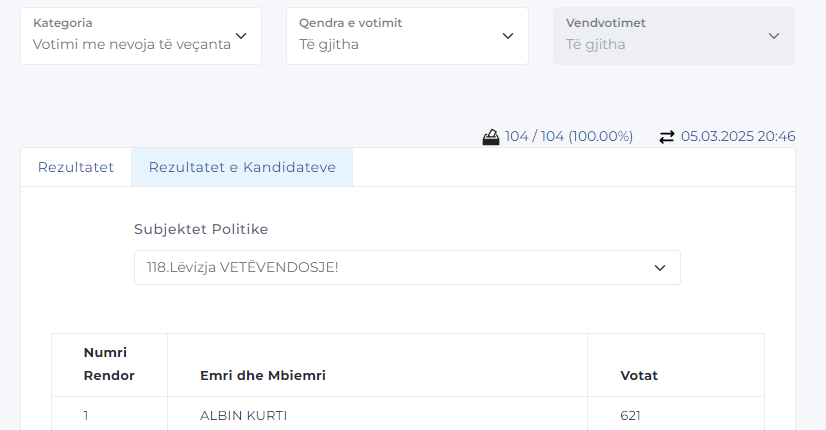Click the 621 votes cell
Screen dimensions: 826x430
coord(631,416)
